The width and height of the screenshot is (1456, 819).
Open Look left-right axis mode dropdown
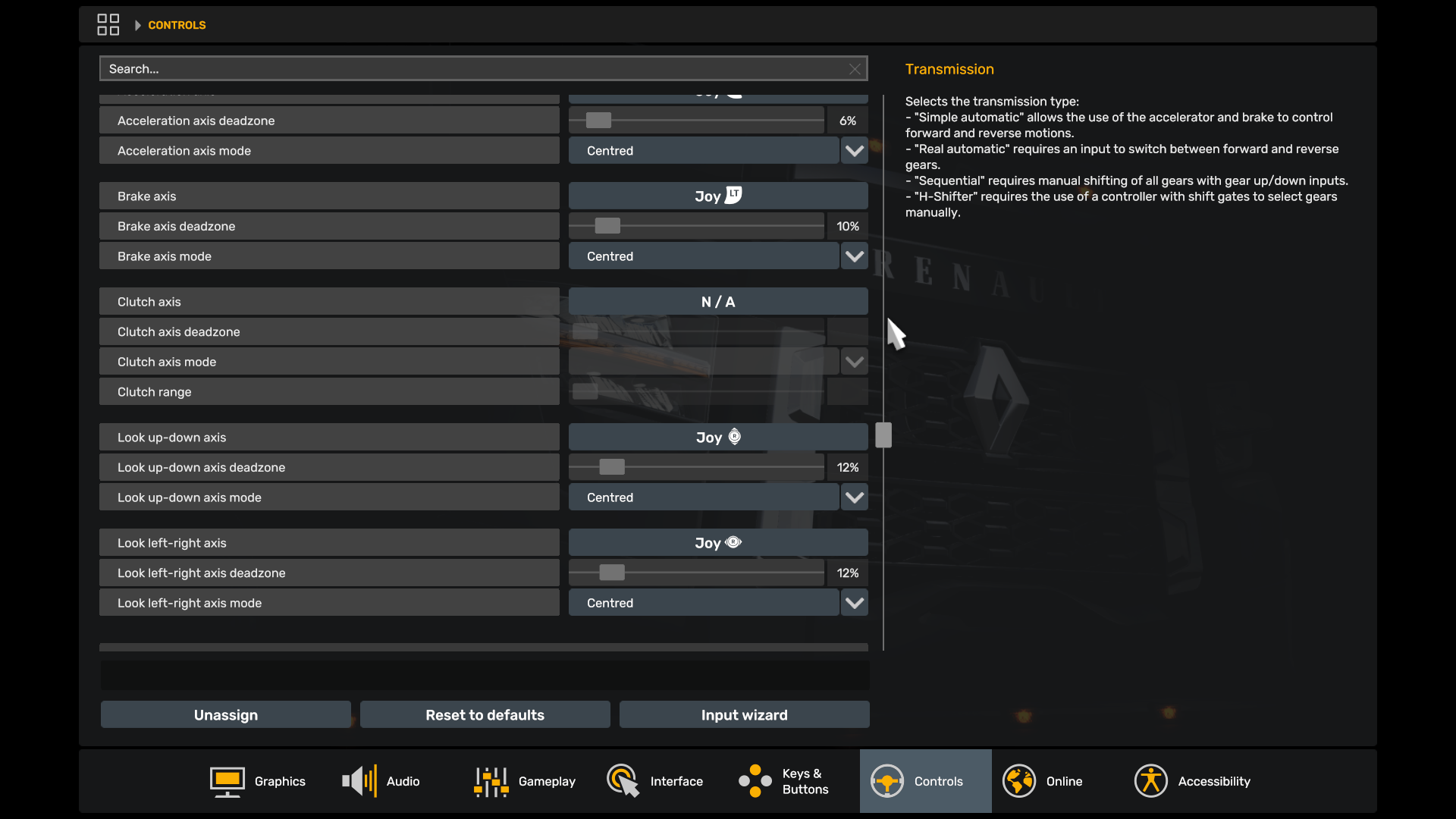[855, 603]
